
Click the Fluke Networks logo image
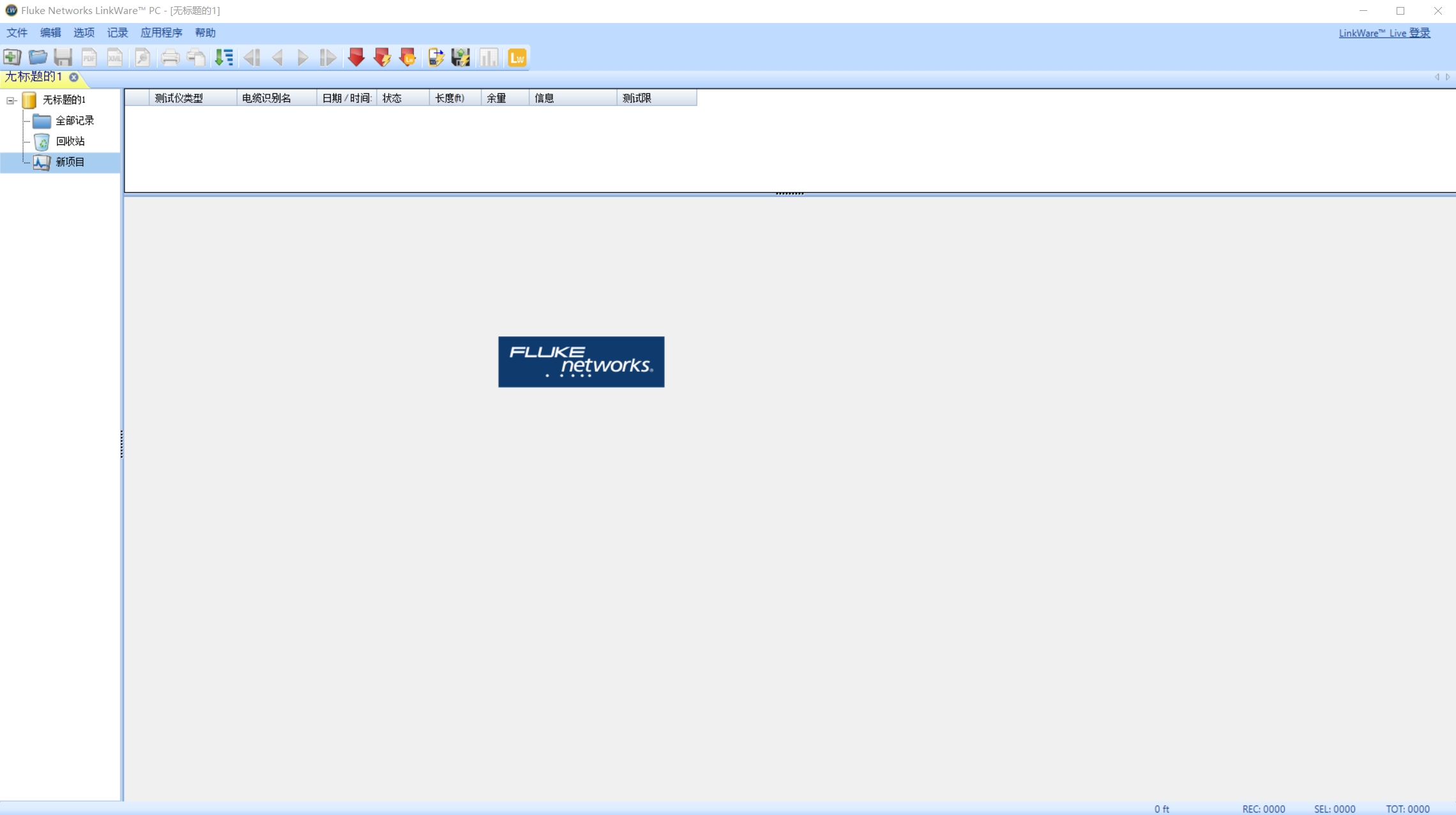[x=581, y=362]
